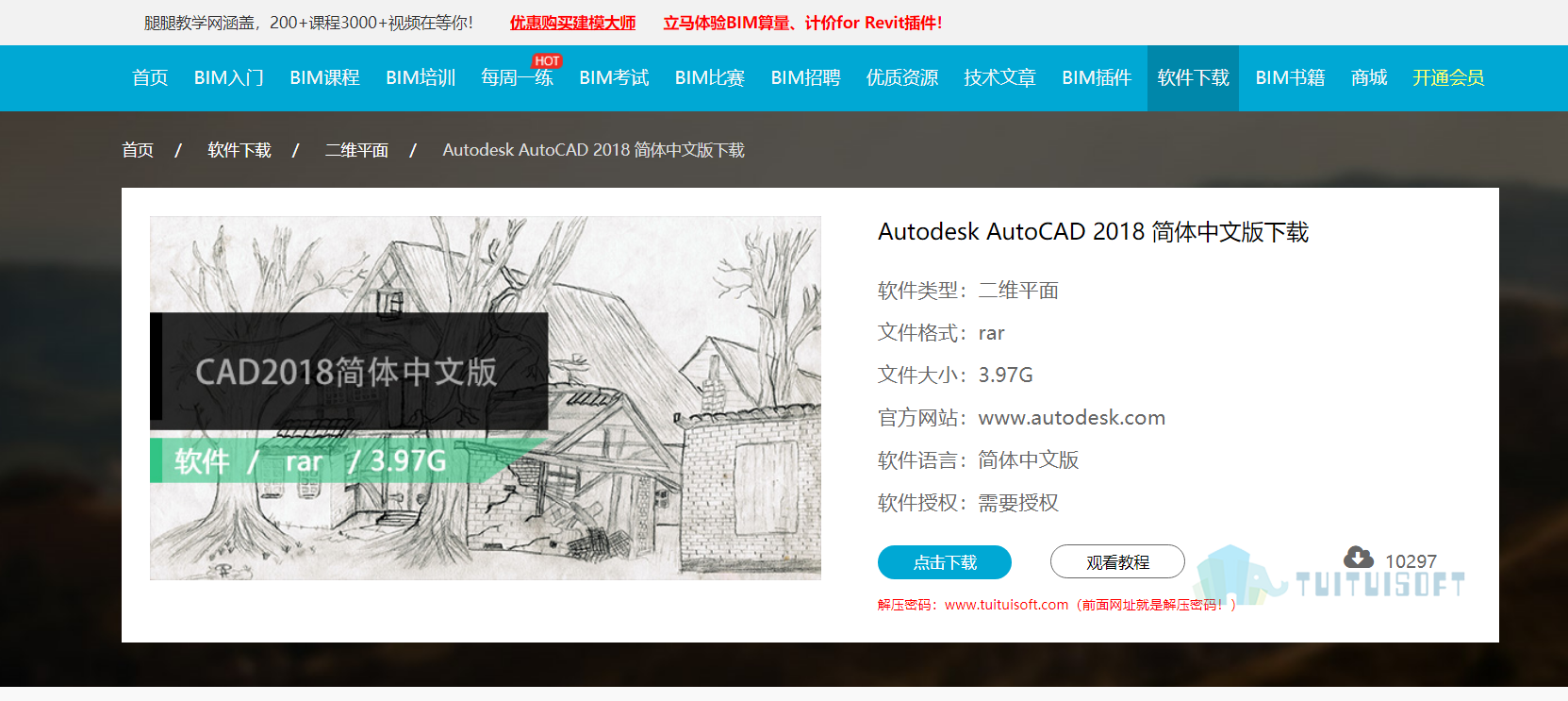Navigate to BIM考试 section
The width and height of the screenshot is (1568, 701).
pos(614,77)
